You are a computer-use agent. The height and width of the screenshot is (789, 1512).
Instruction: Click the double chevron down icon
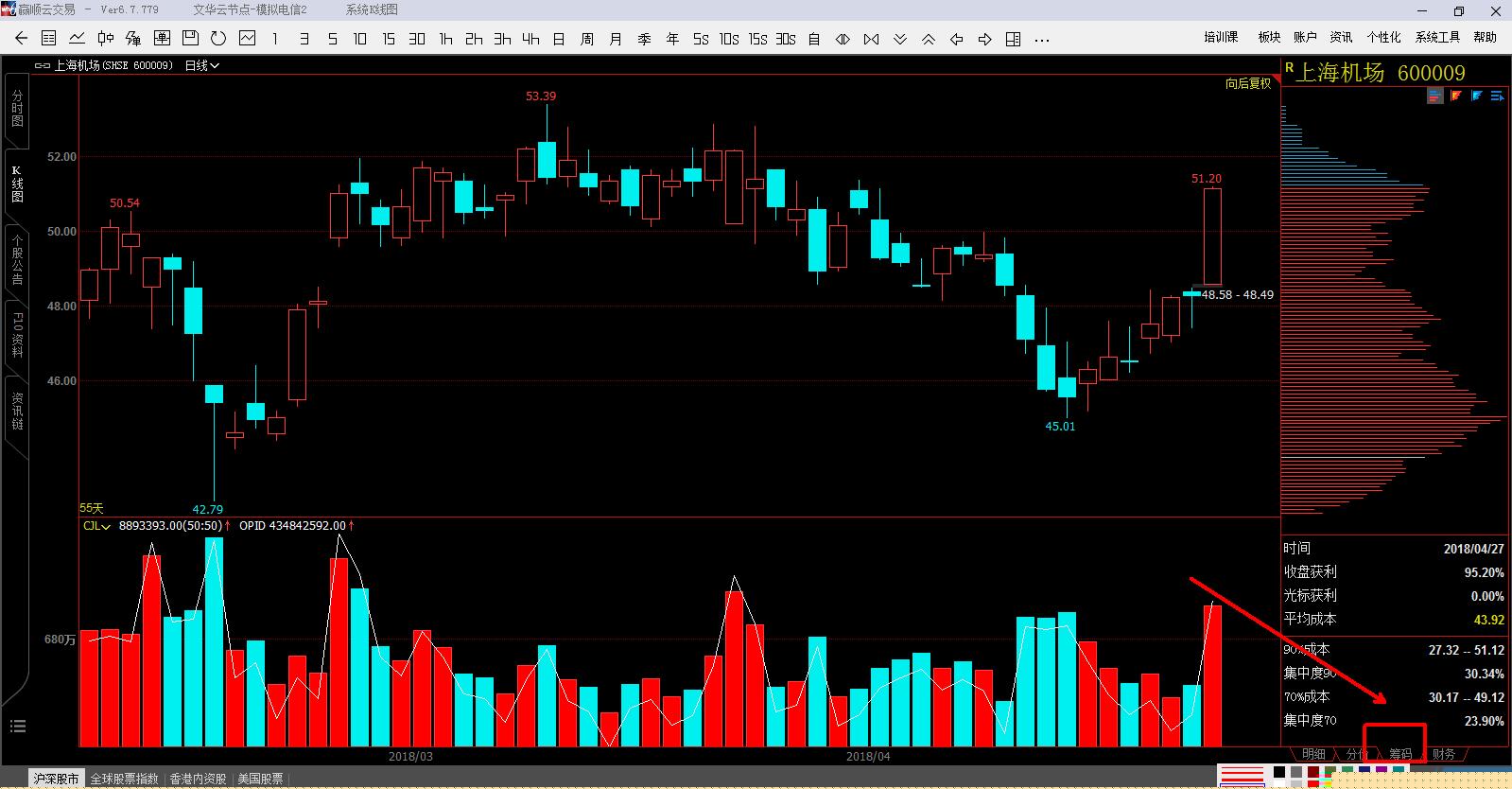point(900,39)
